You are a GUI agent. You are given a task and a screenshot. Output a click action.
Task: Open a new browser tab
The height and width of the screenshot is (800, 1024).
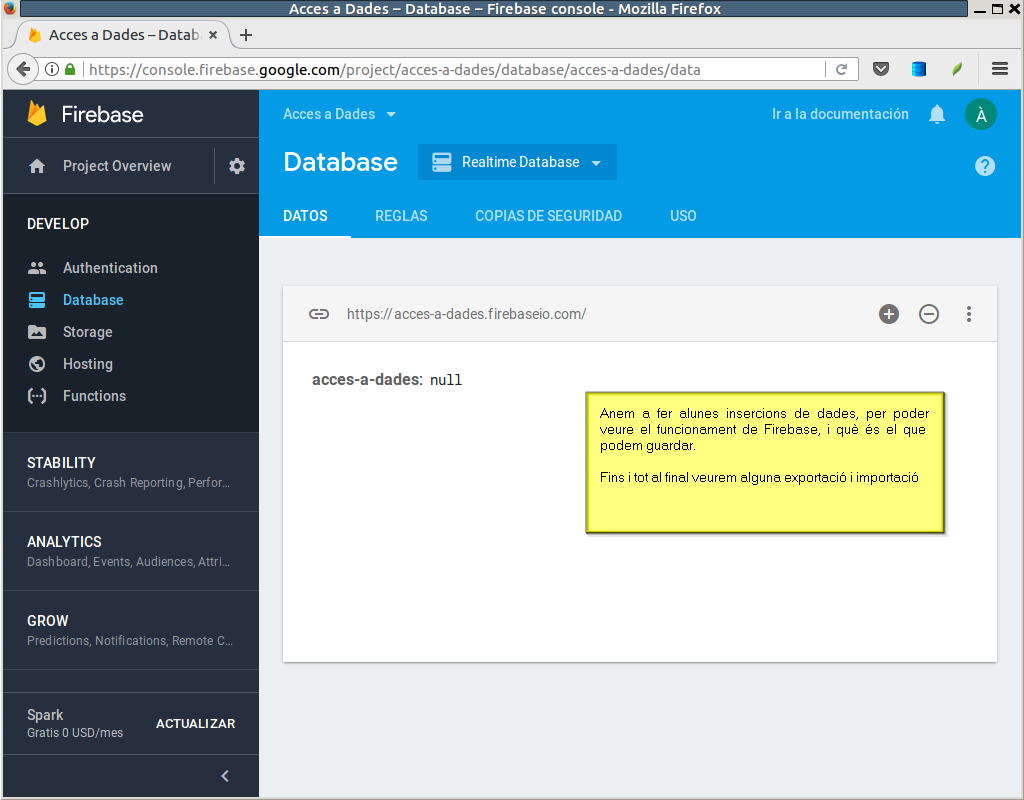[246, 35]
